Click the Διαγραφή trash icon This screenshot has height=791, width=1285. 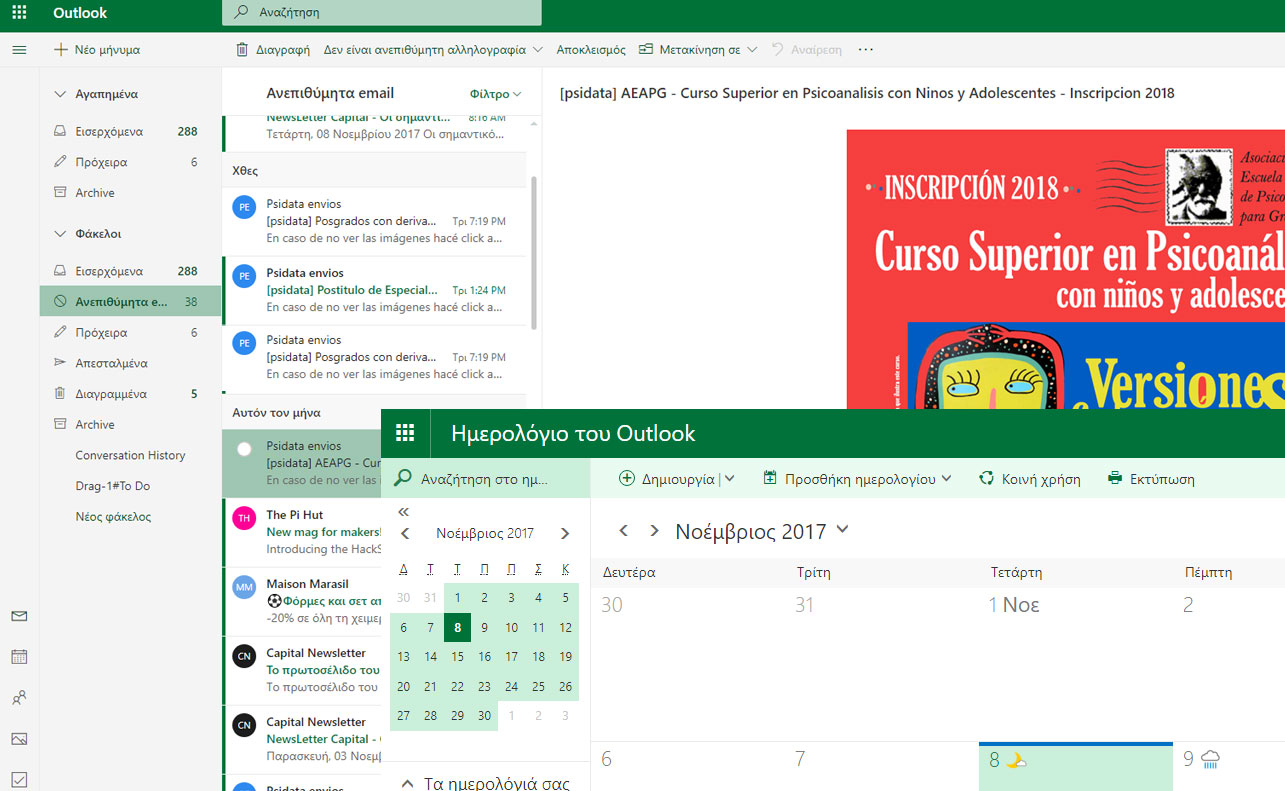pyautogui.click(x=242, y=49)
